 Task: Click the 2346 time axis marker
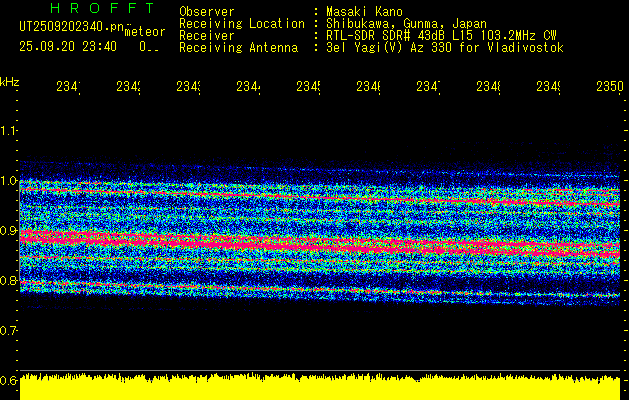tap(369, 87)
